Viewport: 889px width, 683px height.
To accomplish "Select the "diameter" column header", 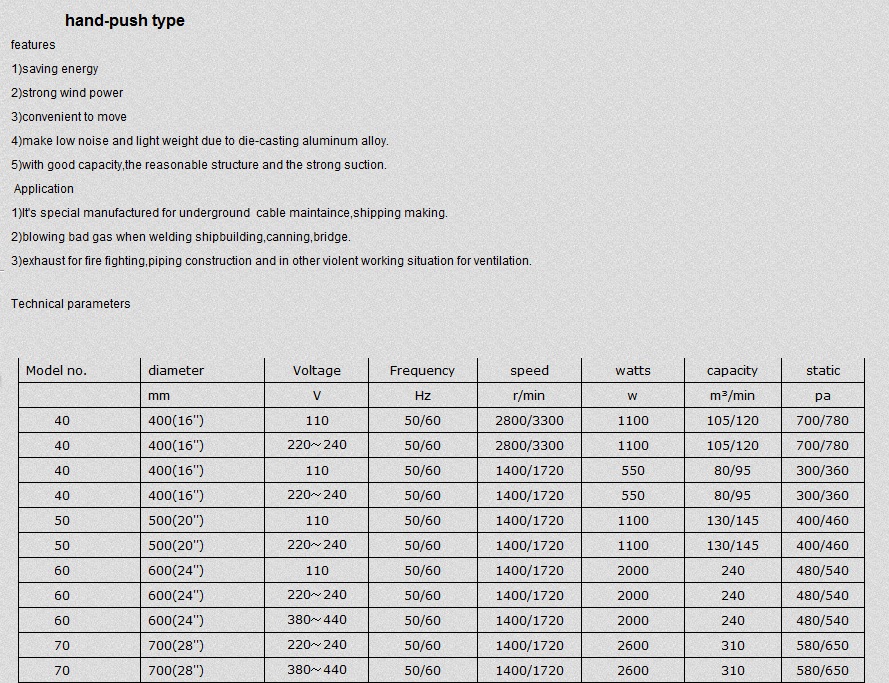I will pos(176,371).
